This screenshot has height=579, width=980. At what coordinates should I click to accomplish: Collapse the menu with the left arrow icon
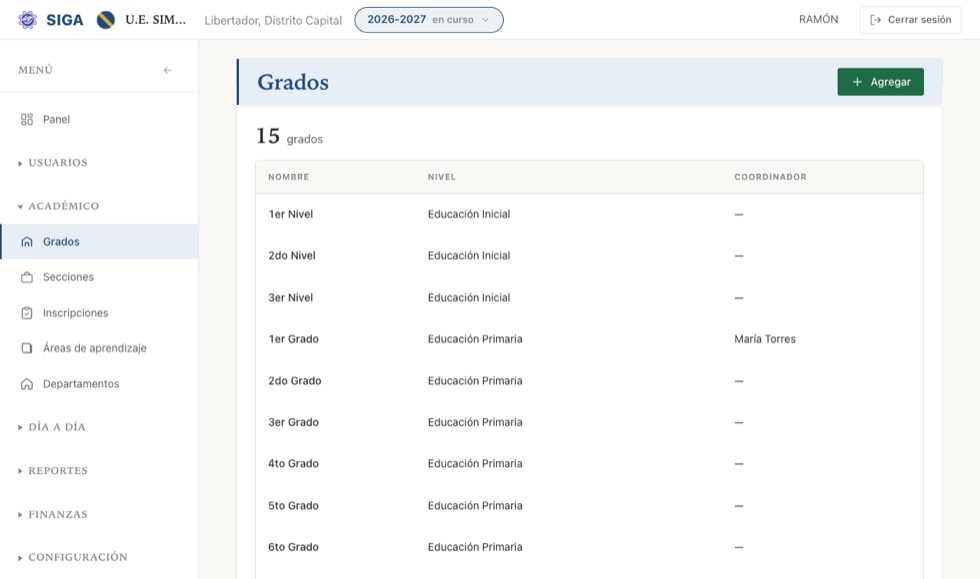pyautogui.click(x=168, y=70)
